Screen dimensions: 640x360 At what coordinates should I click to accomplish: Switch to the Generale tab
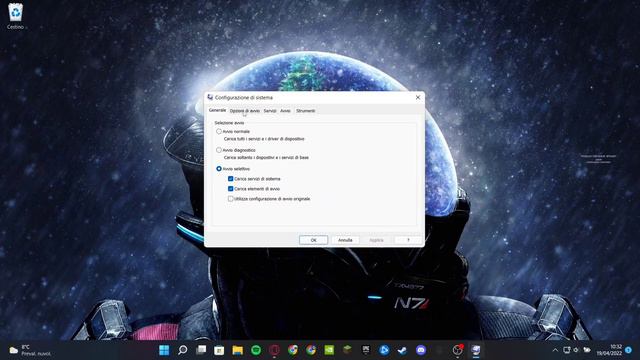point(217,110)
